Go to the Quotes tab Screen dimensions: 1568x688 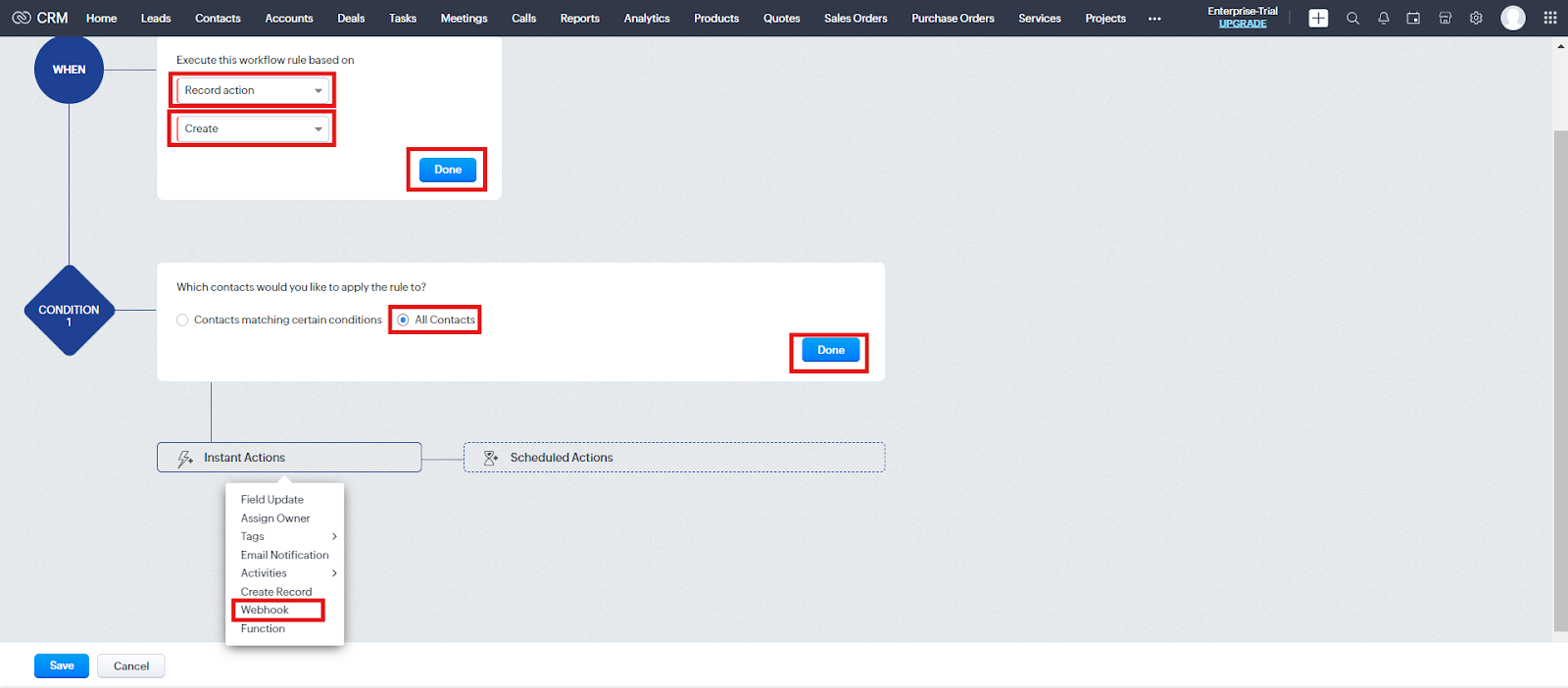(x=782, y=19)
